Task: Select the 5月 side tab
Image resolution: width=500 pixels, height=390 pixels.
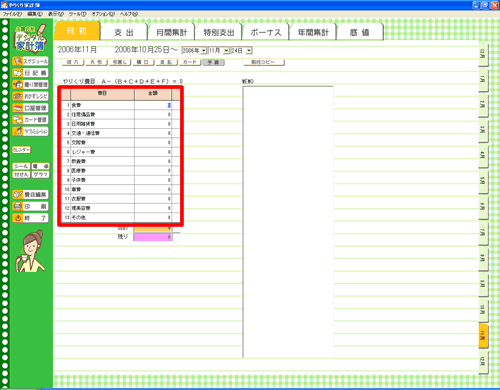Action: [x=483, y=181]
